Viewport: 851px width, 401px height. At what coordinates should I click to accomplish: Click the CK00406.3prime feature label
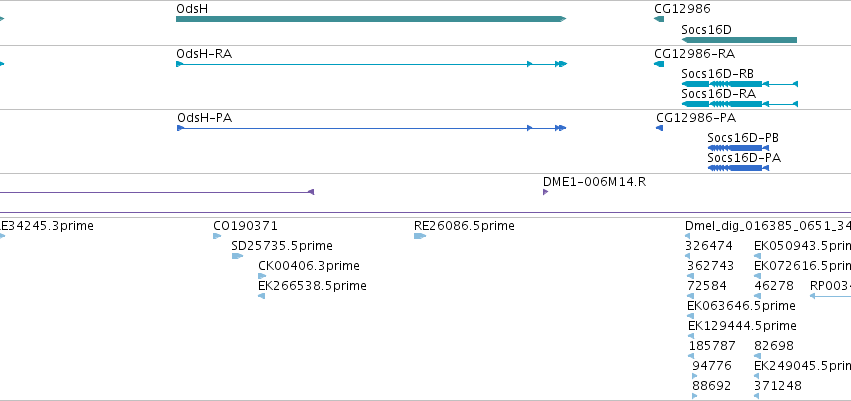pyautogui.click(x=309, y=266)
